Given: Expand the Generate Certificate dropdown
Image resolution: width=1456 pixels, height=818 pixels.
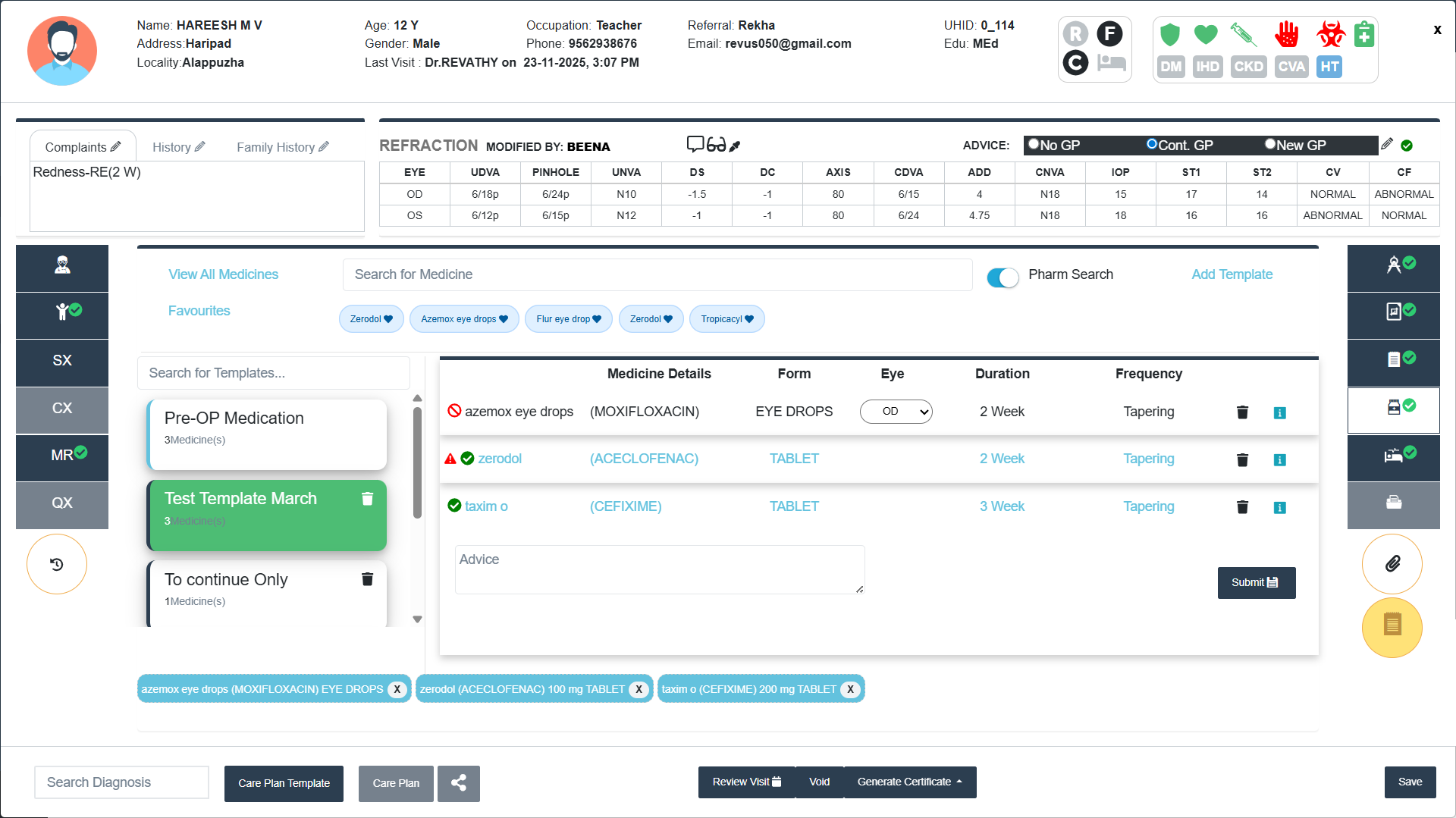Looking at the screenshot, I should (x=909, y=782).
